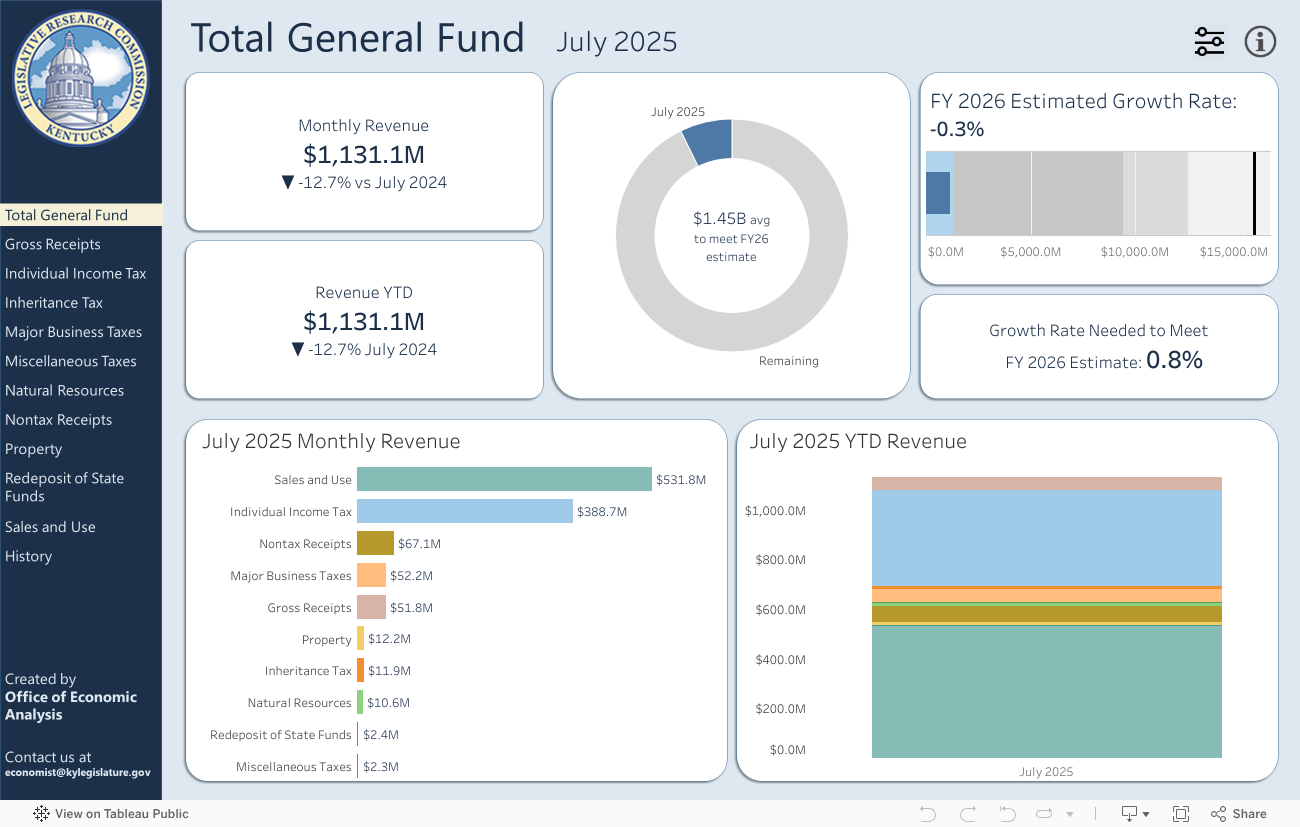Viewport: 1300px width, 827px height.
Task: Click the July 2025 donut chart slice
Action: tap(709, 141)
